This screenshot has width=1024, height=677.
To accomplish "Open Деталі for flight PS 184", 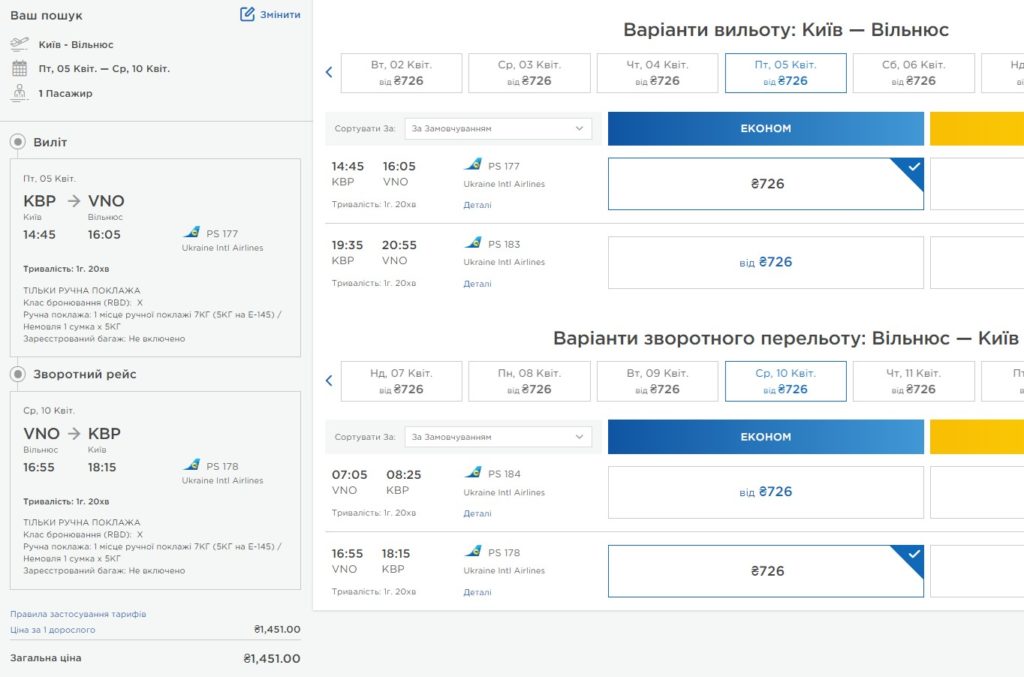I will tap(477, 514).
